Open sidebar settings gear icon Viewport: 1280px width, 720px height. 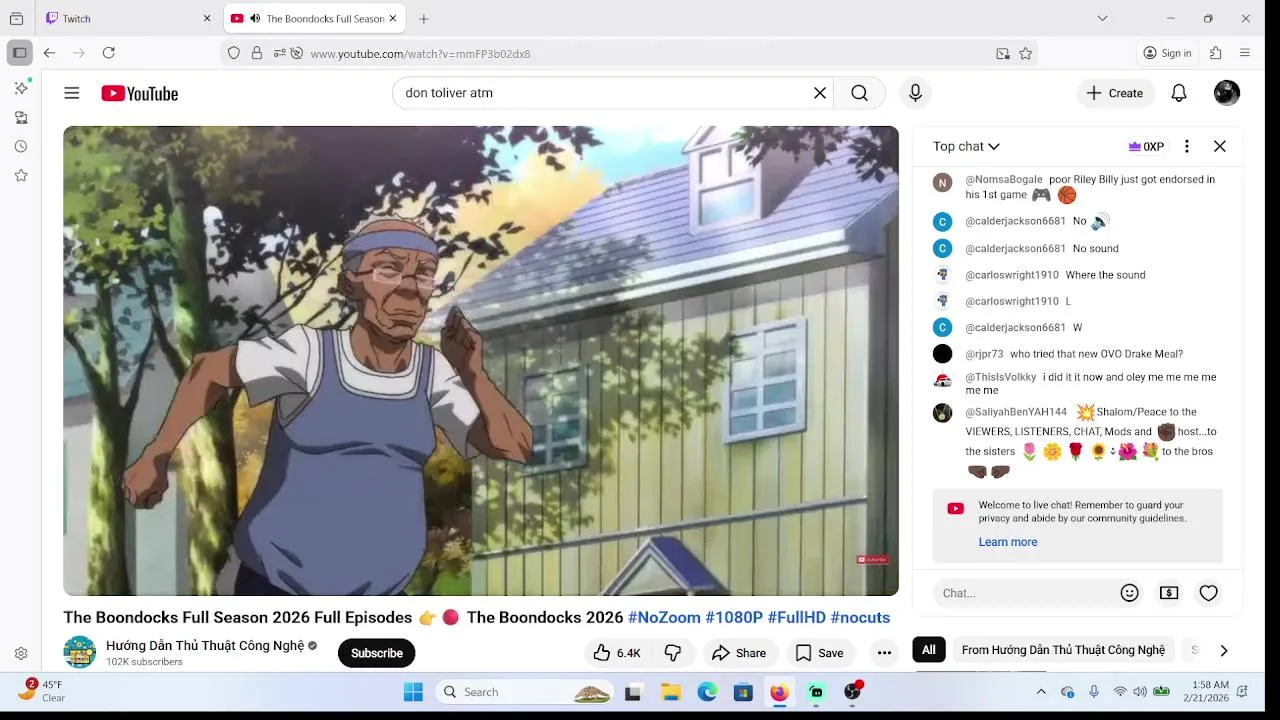click(21, 654)
